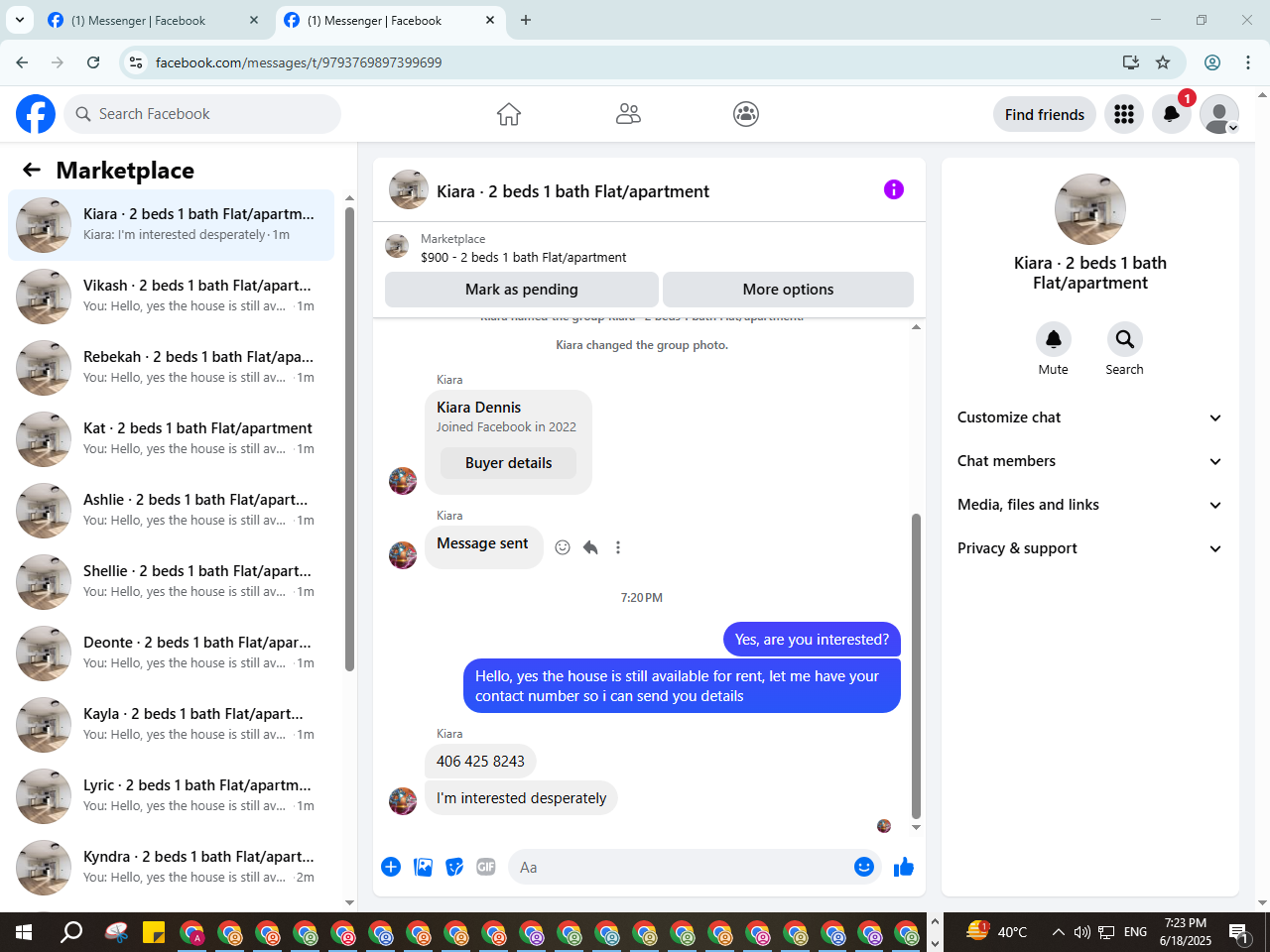Open Rebekah's conversation in the list
Viewport: 1270px width, 952px height.
point(171,368)
